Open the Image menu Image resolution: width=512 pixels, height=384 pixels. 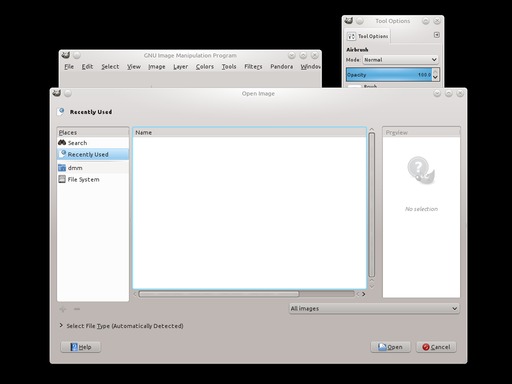(x=157, y=67)
